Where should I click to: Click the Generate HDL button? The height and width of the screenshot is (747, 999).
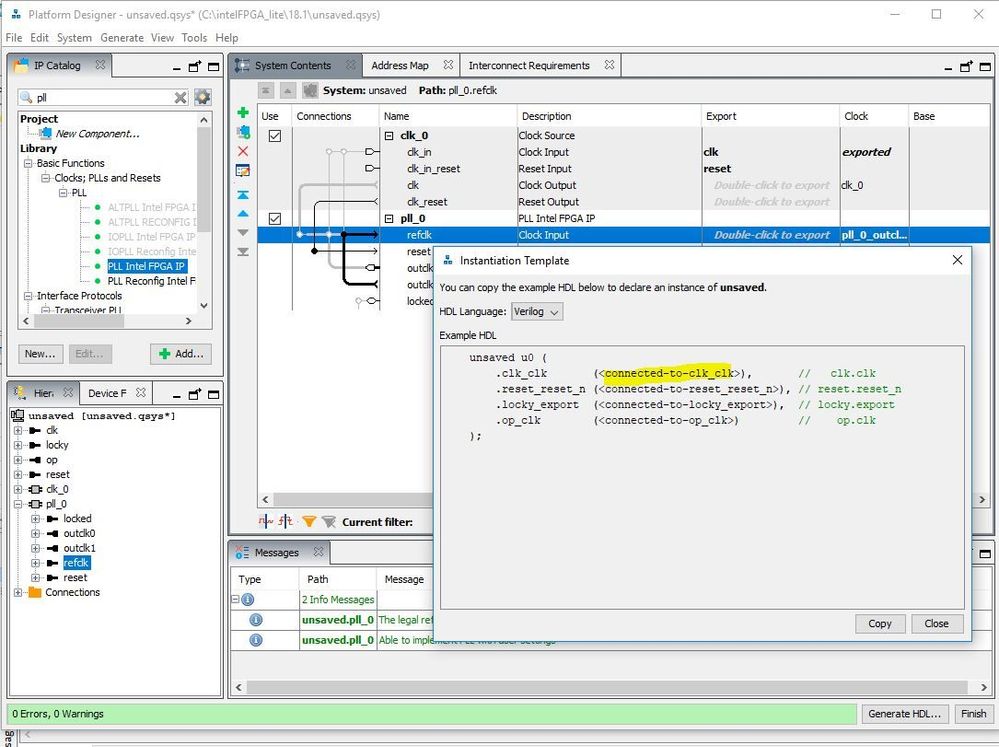point(903,714)
